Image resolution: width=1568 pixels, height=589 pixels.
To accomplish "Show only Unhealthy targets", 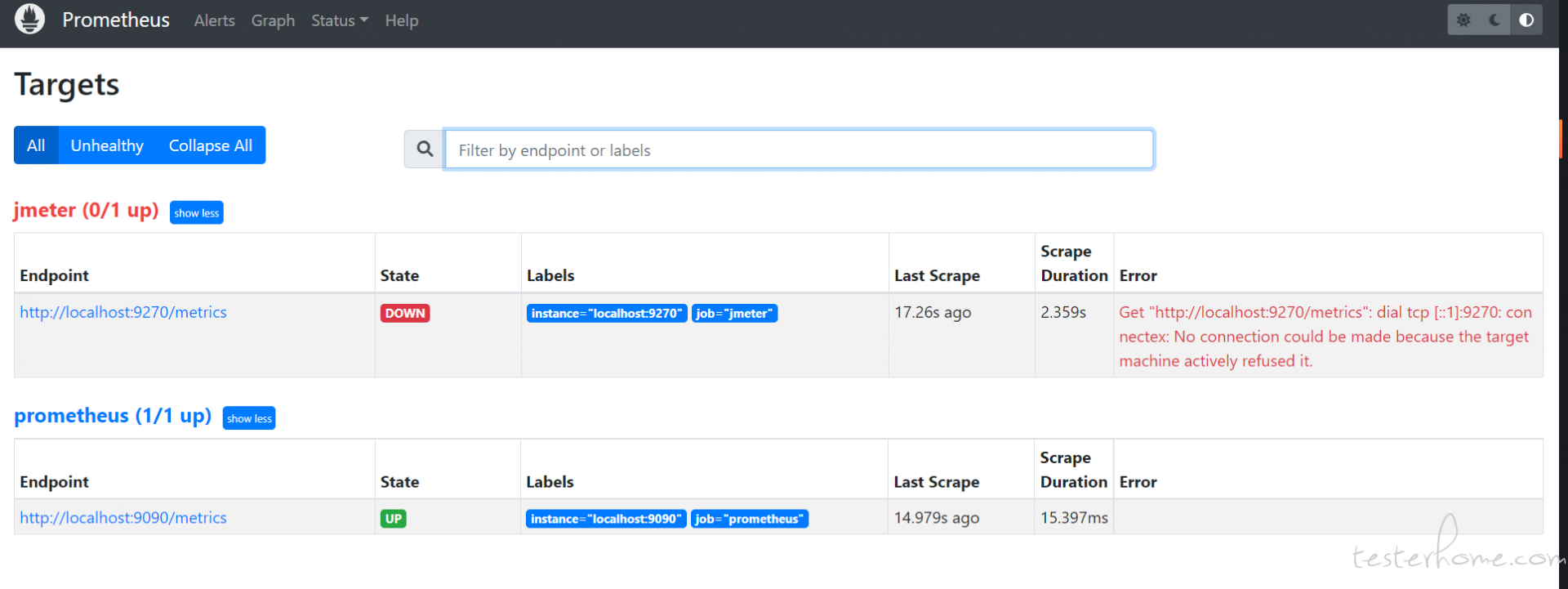I will [x=107, y=145].
